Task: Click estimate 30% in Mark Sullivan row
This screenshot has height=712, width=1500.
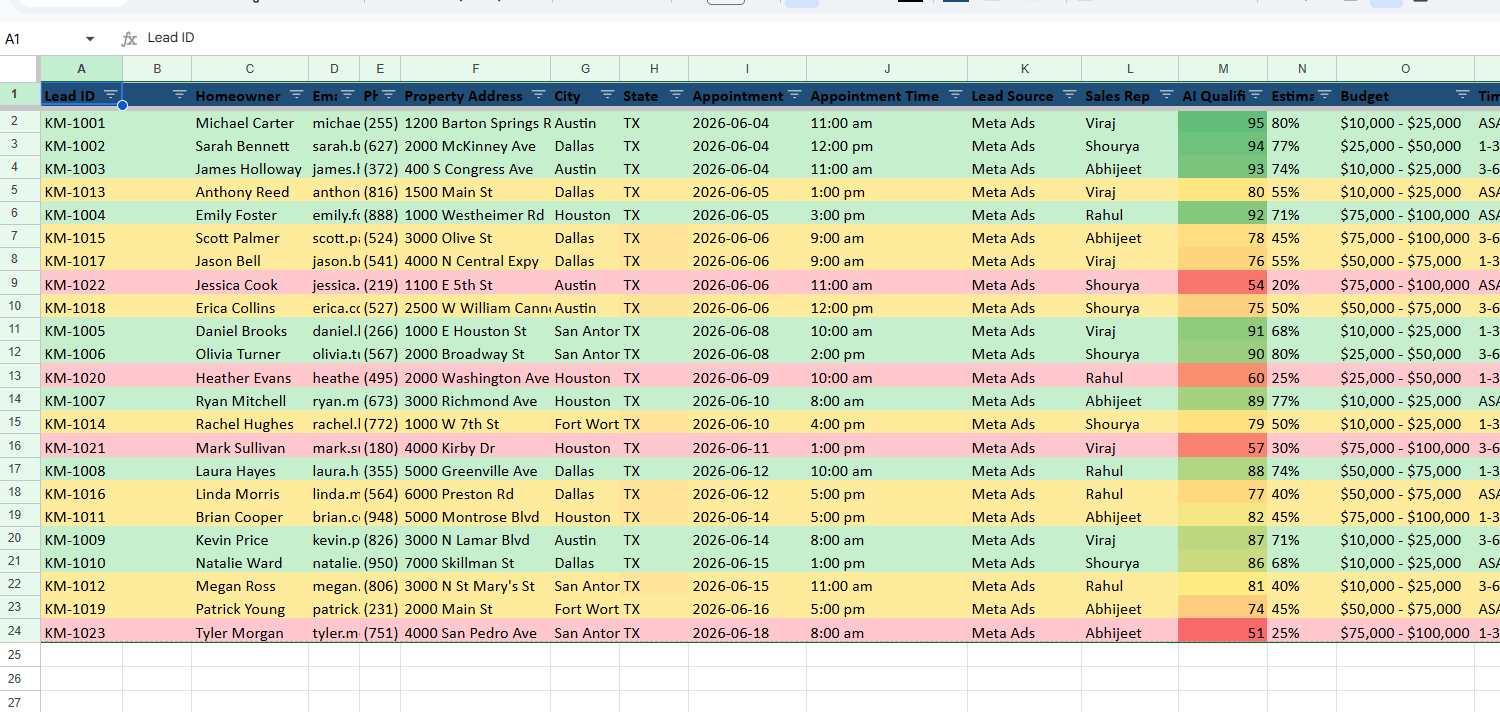Action: point(1302,447)
